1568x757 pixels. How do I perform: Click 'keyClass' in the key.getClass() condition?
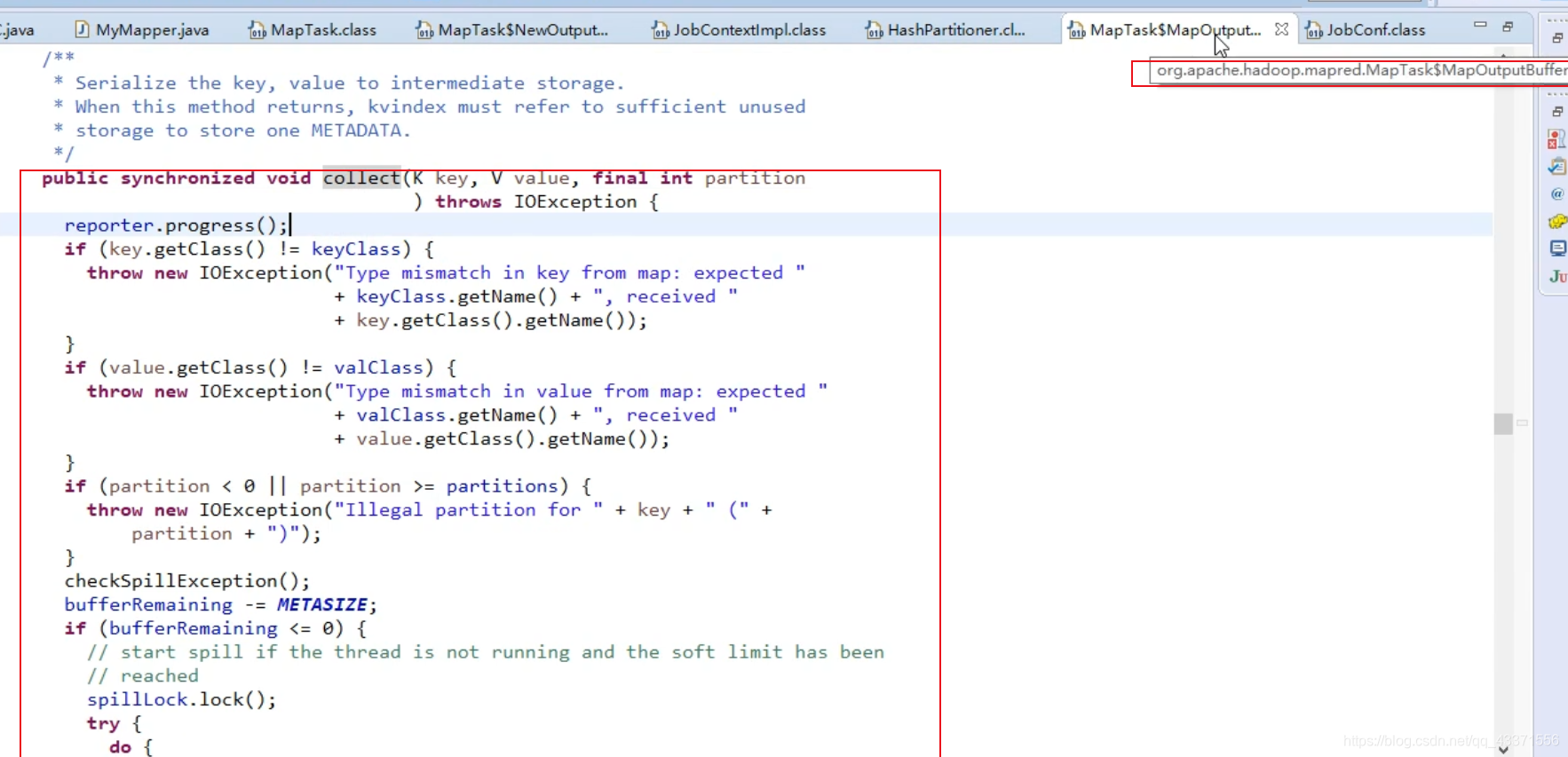coord(355,249)
